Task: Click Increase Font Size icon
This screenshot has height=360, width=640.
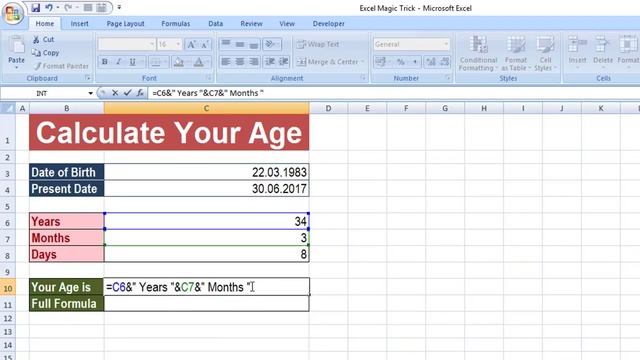Action: tap(191, 44)
